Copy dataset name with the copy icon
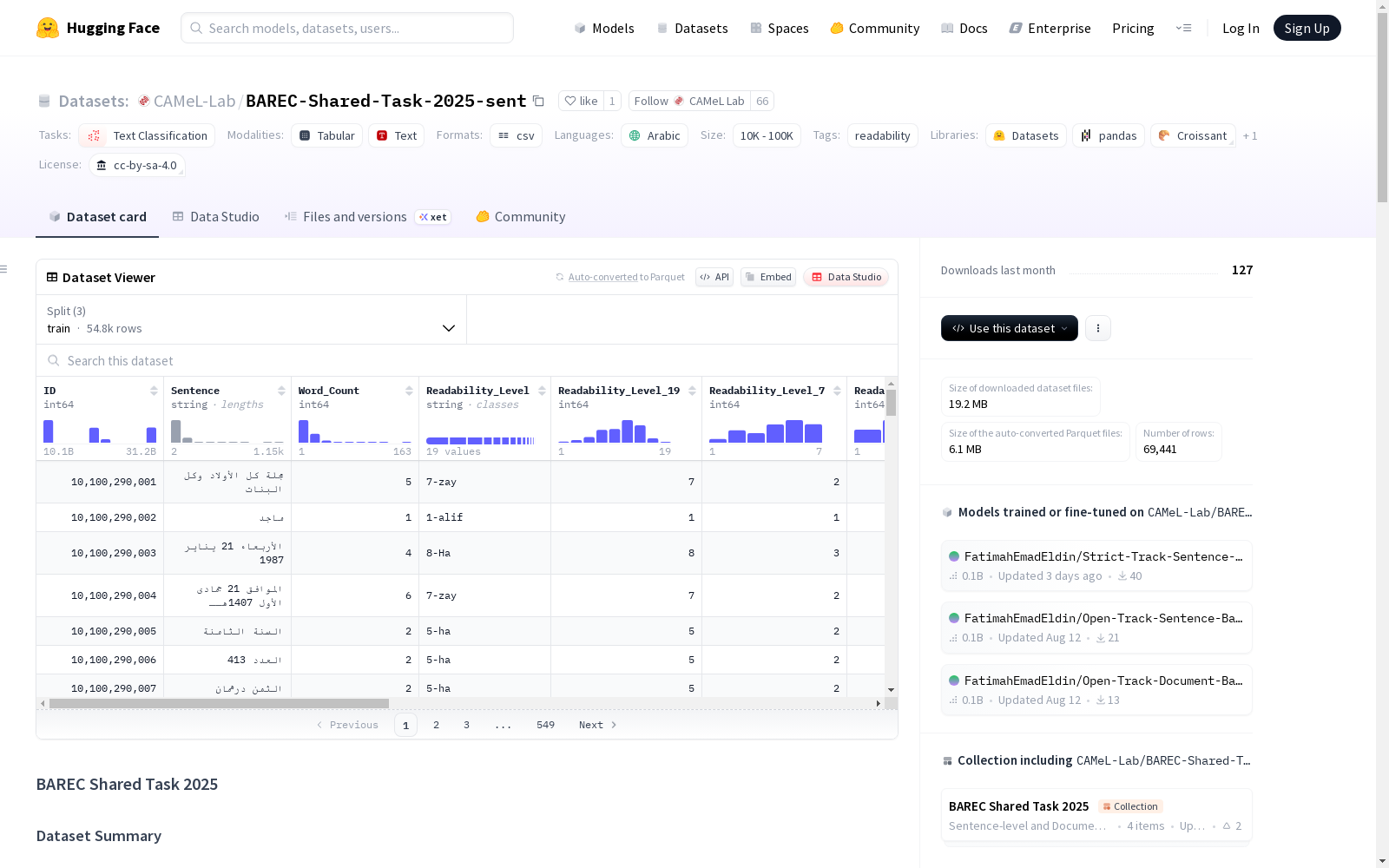 [538, 101]
